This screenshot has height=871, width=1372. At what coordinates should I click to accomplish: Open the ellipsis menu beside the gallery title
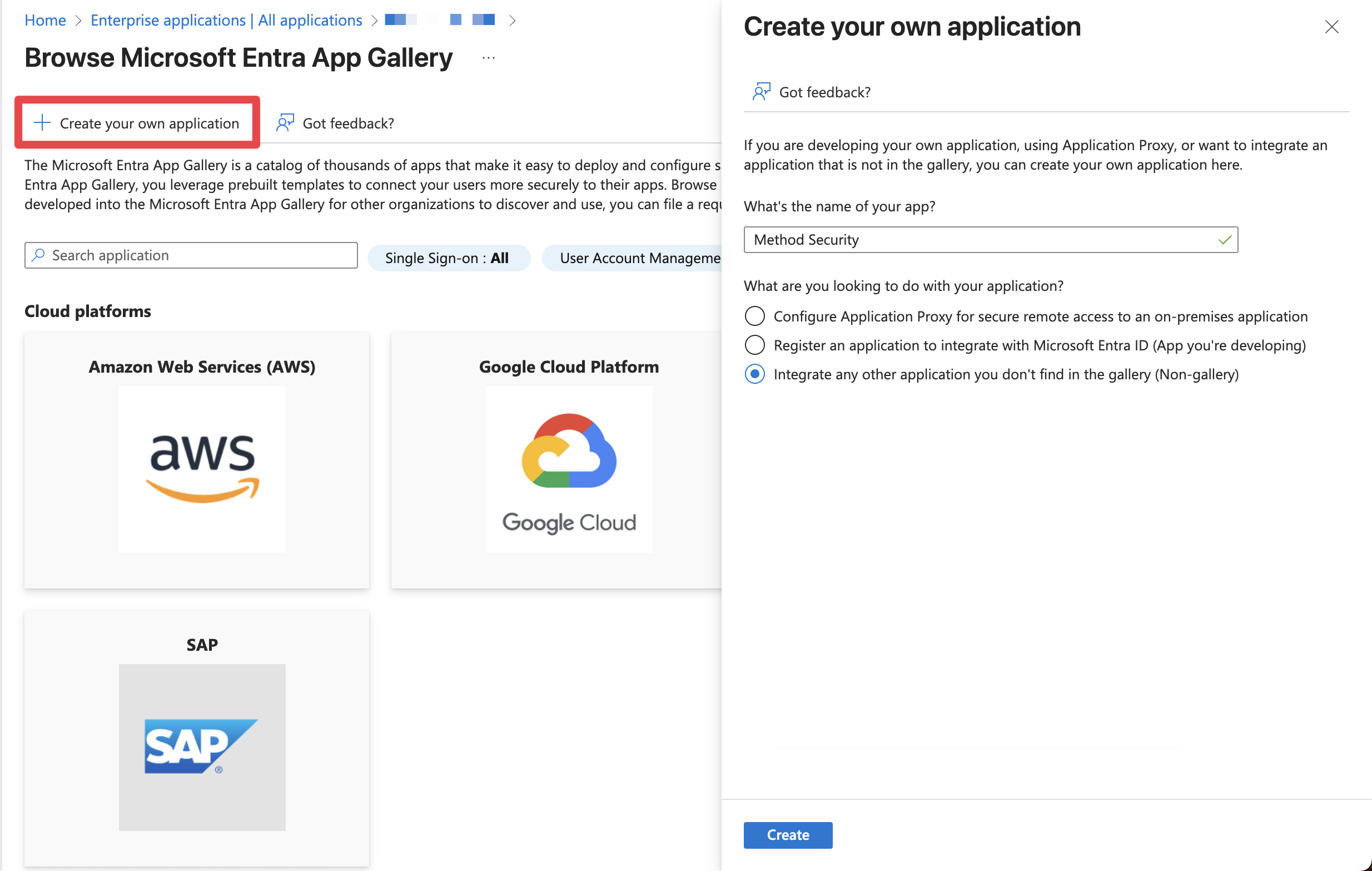tap(488, 58)
